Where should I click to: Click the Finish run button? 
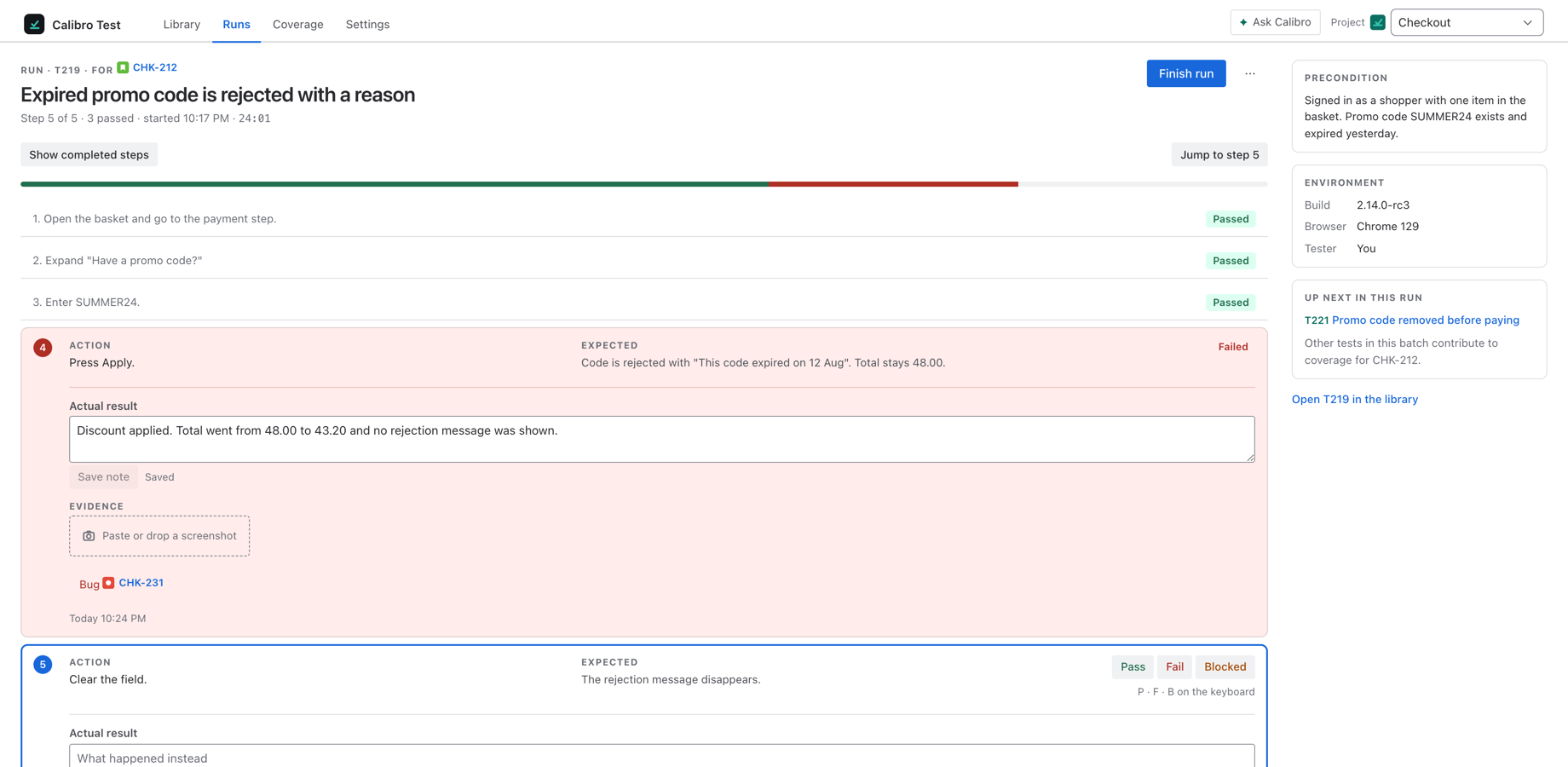pos(1186,73)
